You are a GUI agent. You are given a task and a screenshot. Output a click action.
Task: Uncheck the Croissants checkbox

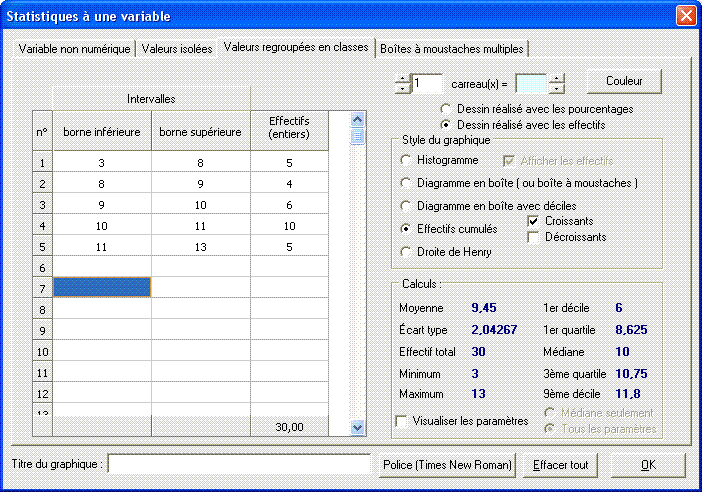pos(534,220)
